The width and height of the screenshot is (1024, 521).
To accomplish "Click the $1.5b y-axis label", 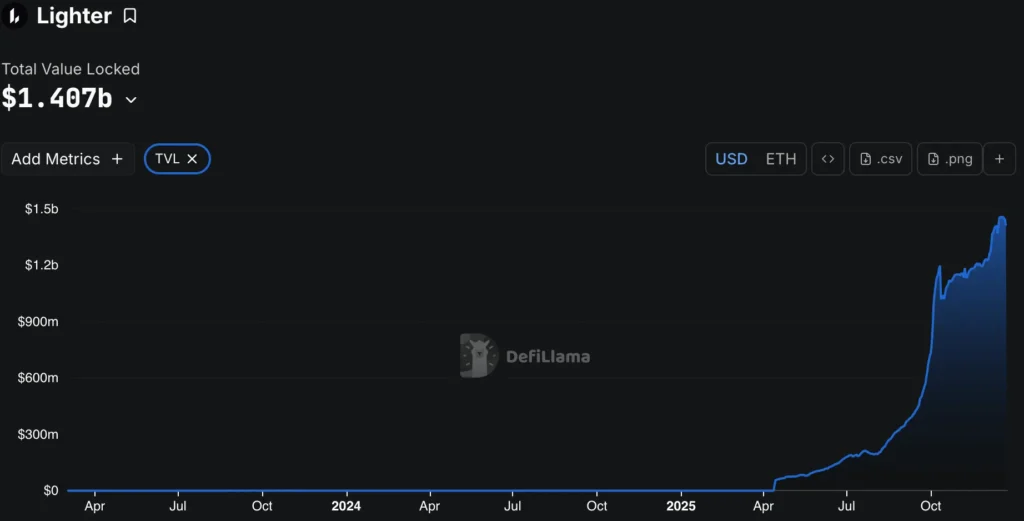I will (41, 209).
